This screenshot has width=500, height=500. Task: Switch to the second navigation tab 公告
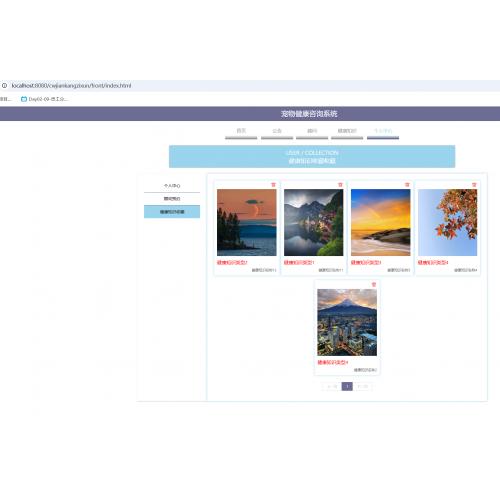point(277,132)
